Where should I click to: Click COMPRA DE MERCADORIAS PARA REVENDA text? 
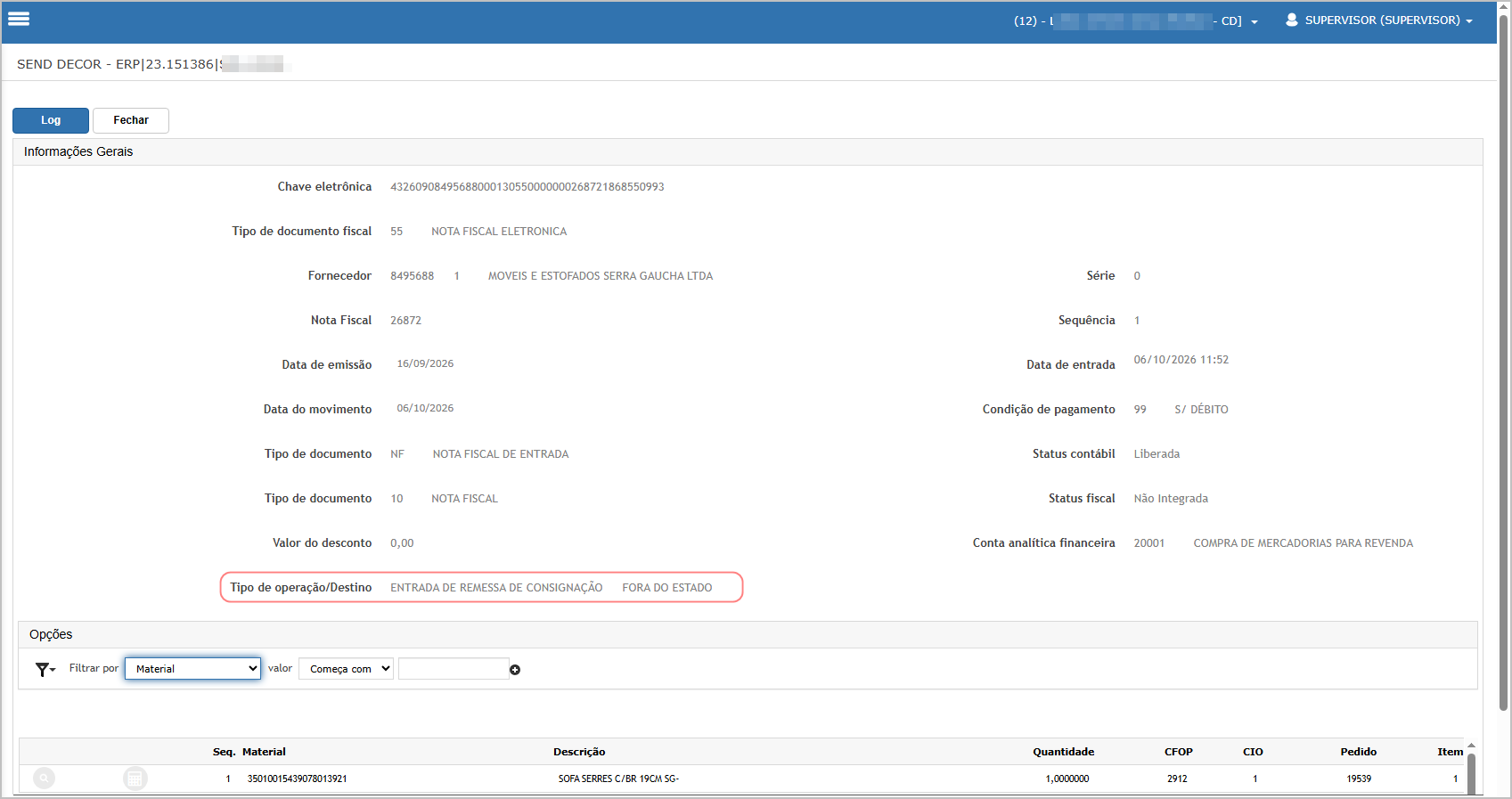pyautogui.click(x=1303, y=543)
